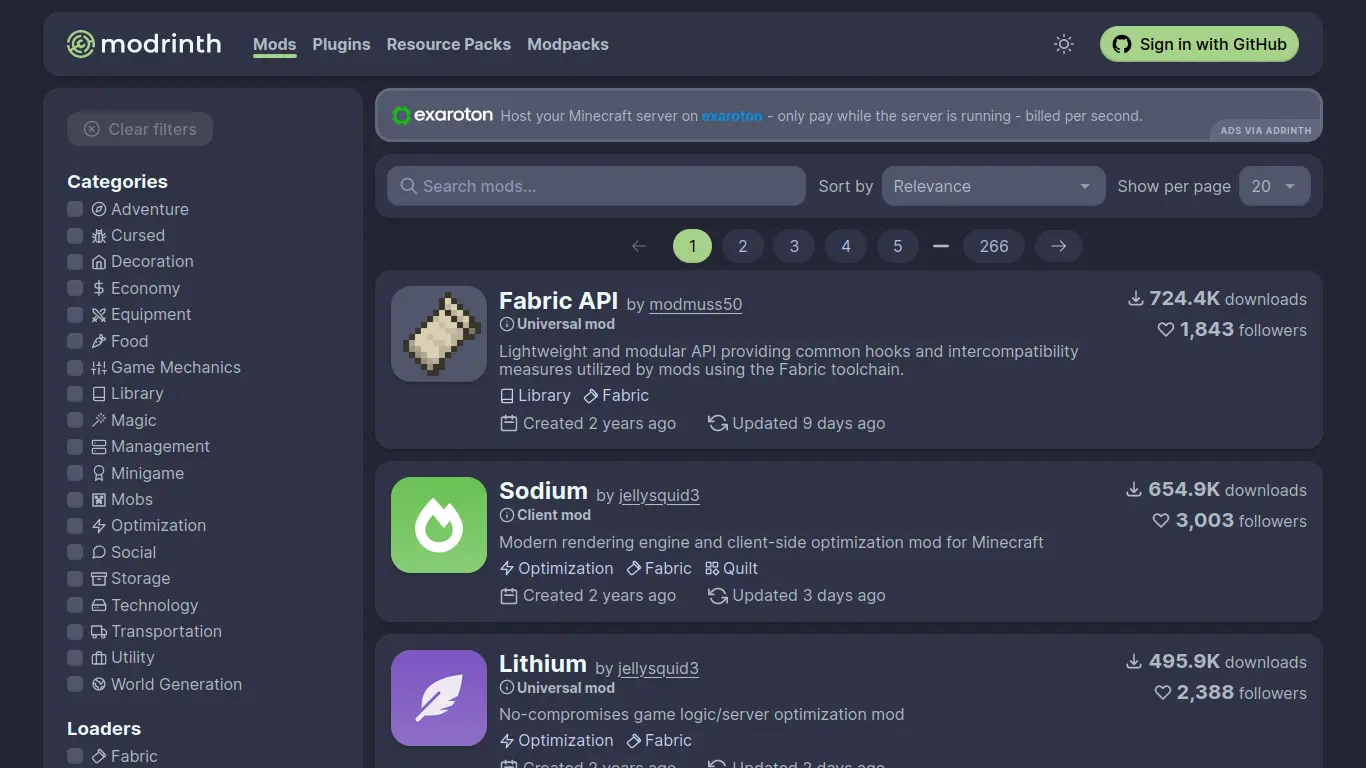1366x768 pixels.
Task: Enable the Utility category checkbox
Action: [75, 658]
